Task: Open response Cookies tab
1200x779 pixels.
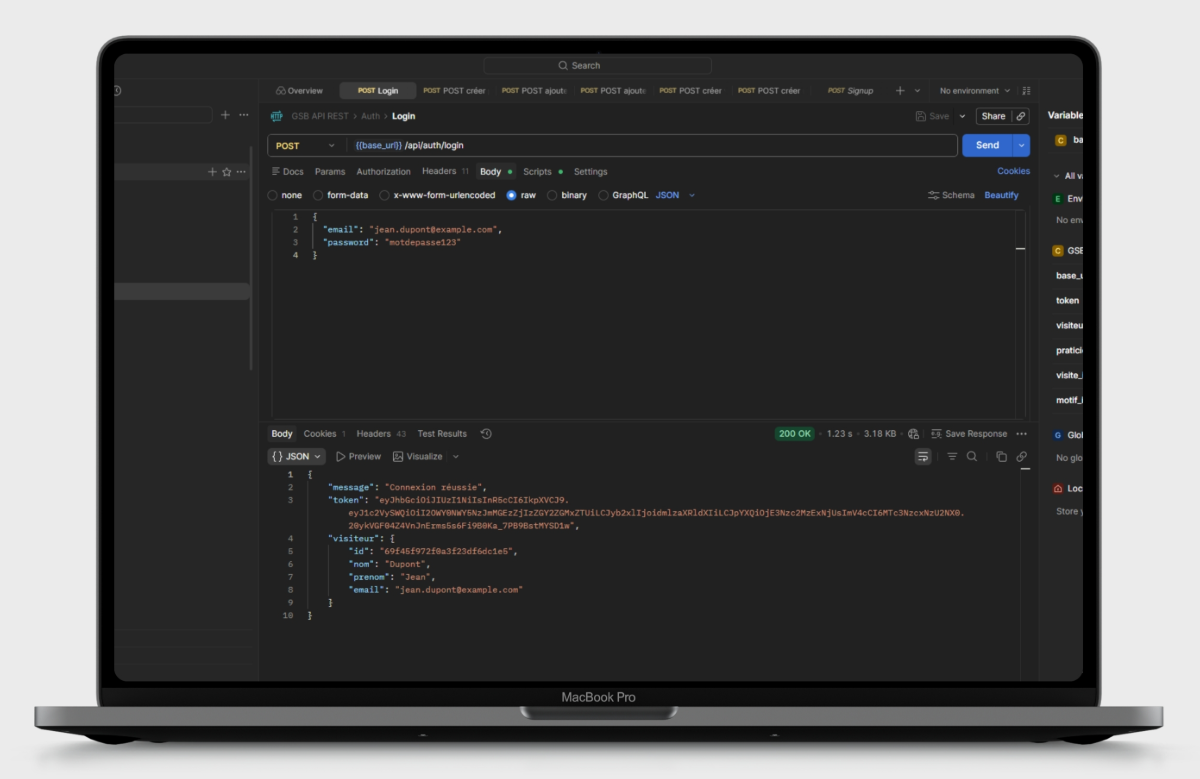Action: pyautogui.click(x=324, y=434)
